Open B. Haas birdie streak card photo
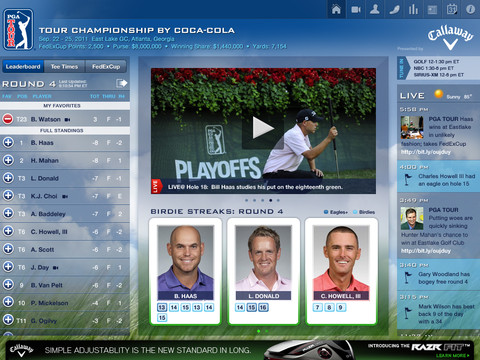The image size is (480, 360). click(x=185, y=258)
